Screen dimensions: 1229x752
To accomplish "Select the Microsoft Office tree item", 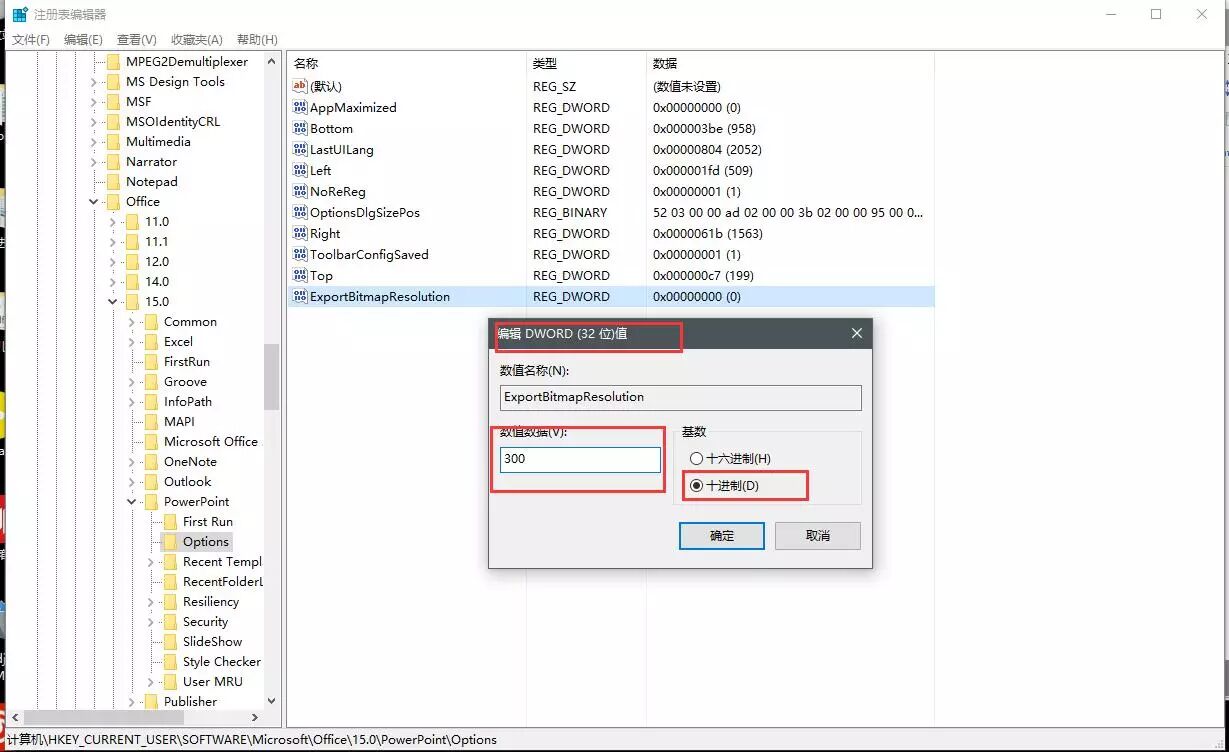I will [211, 441].
